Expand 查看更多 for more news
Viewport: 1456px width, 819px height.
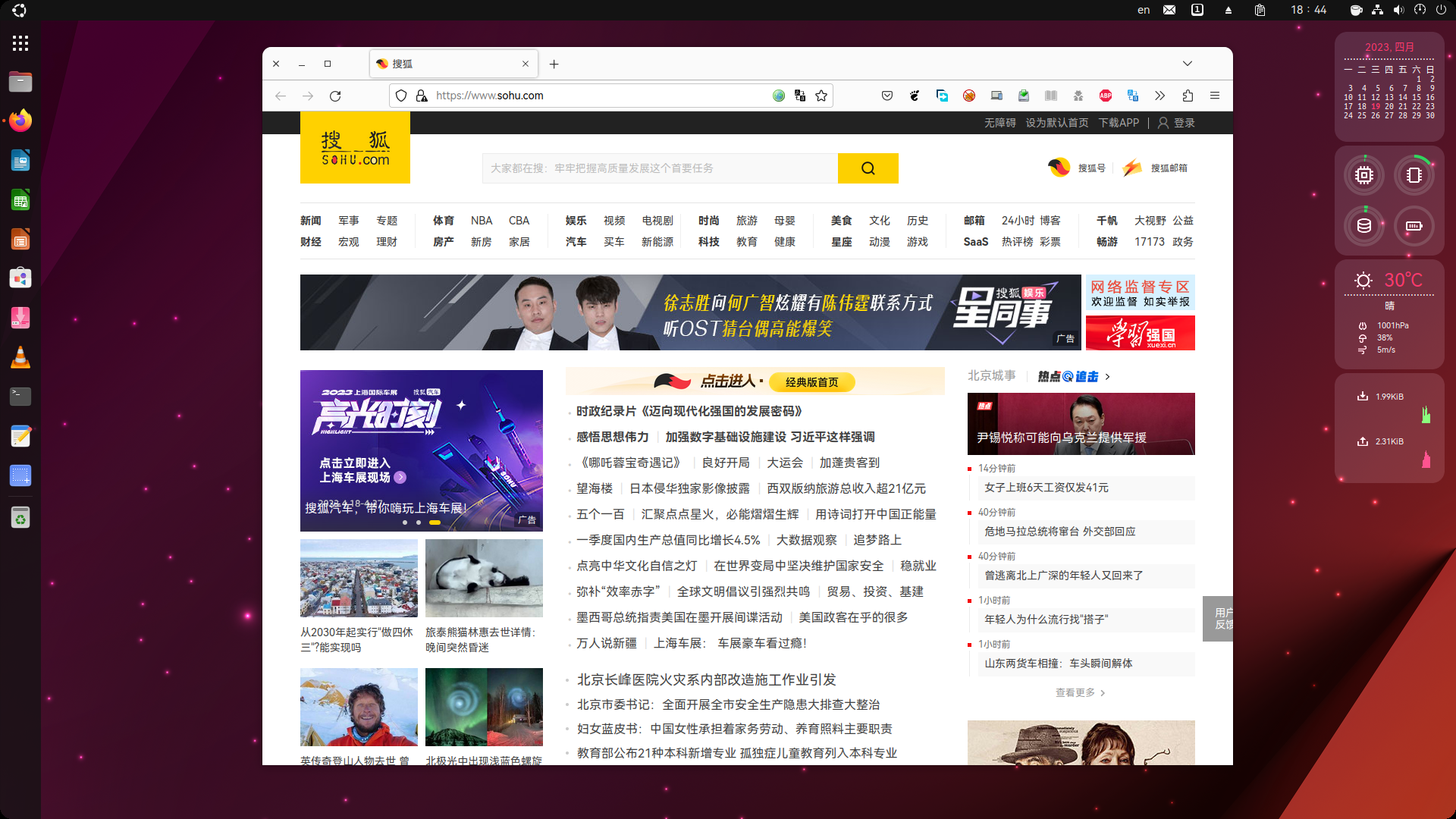point(1080,692)
